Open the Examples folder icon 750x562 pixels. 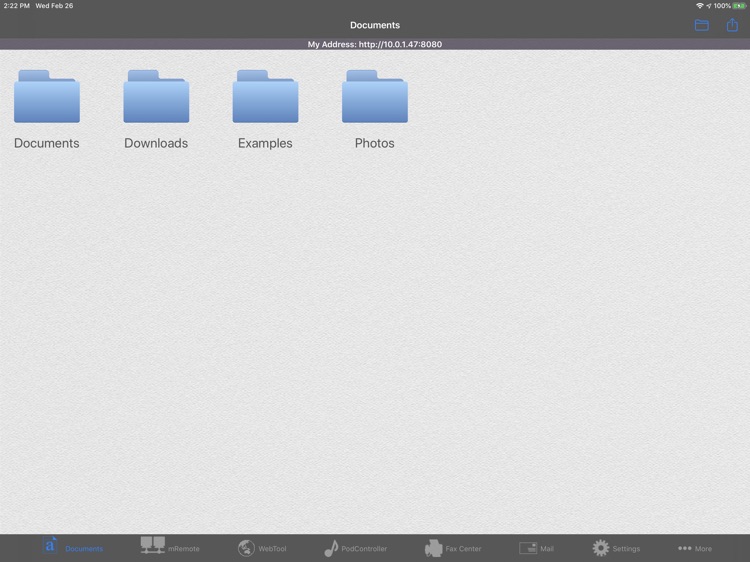tap(265, 97)
